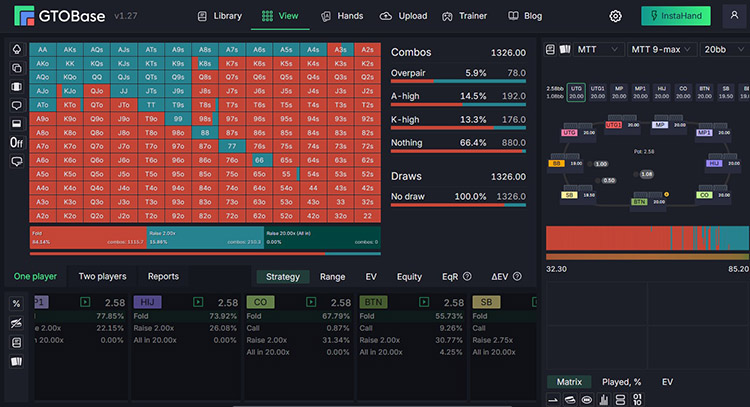Select the Raise 2.00x action bar
The height and width of the screenshot is (407, 750).
205,237
